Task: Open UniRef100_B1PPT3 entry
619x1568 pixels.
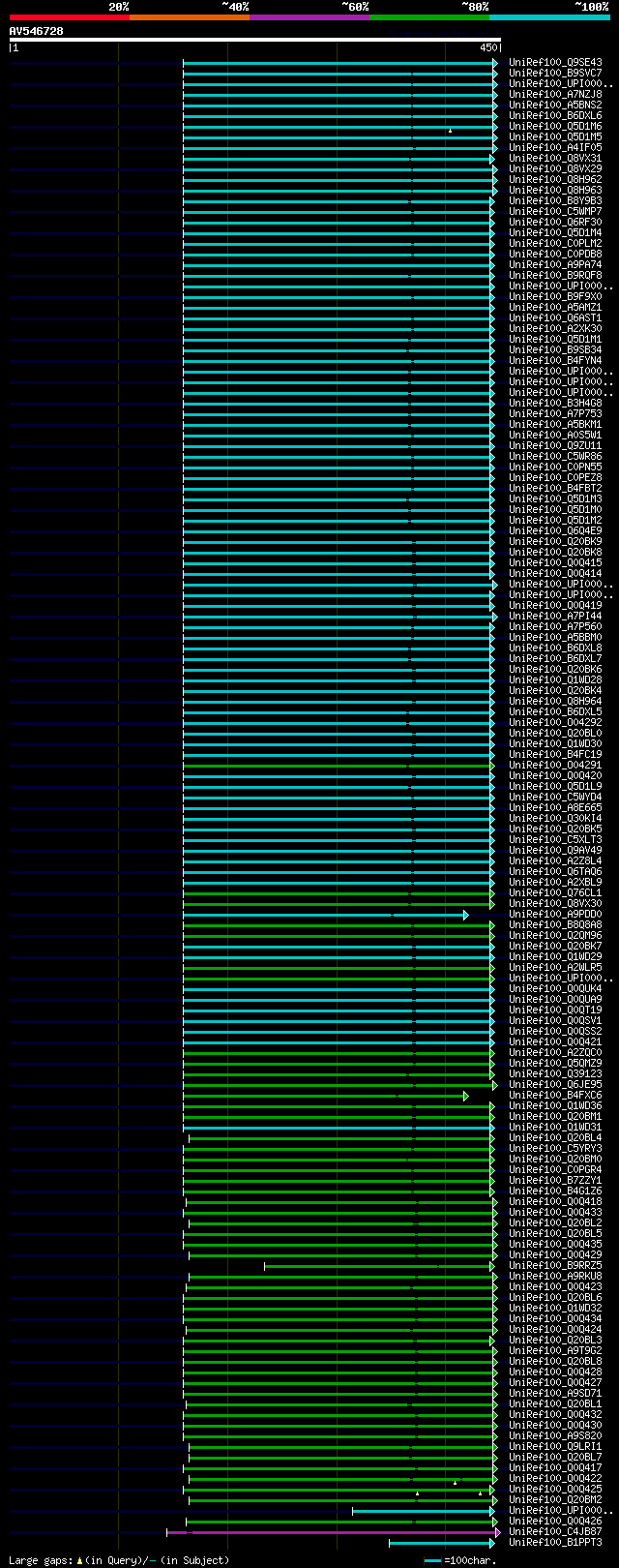Action: (555, 1542)
